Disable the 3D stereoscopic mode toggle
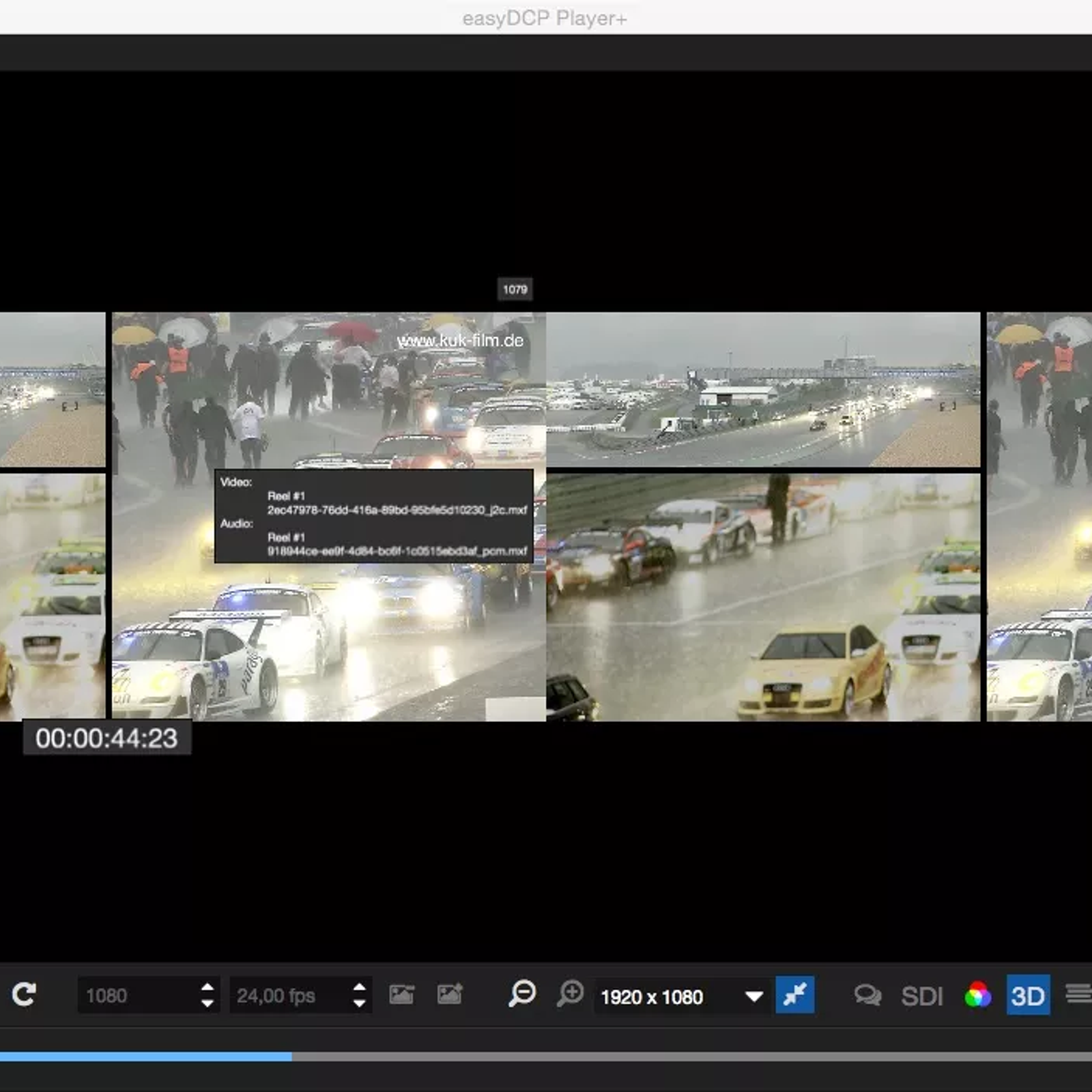 [1028, 996]
